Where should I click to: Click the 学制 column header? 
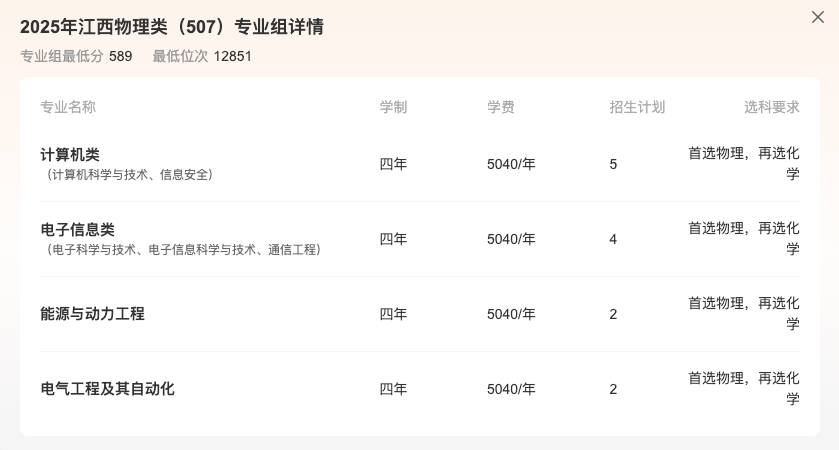click(393, 107)
